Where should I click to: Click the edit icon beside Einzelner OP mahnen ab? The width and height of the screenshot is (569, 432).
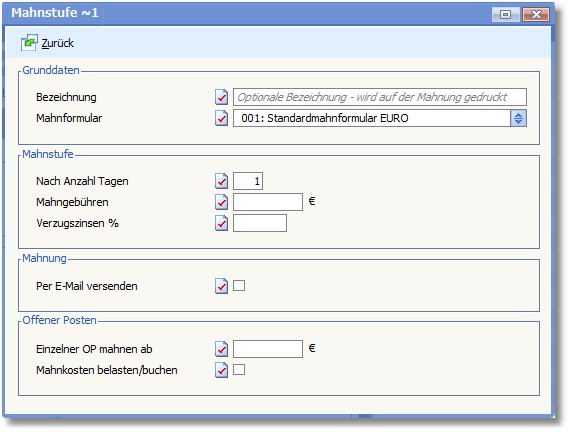pyautogui.click(x=221, y=349)
